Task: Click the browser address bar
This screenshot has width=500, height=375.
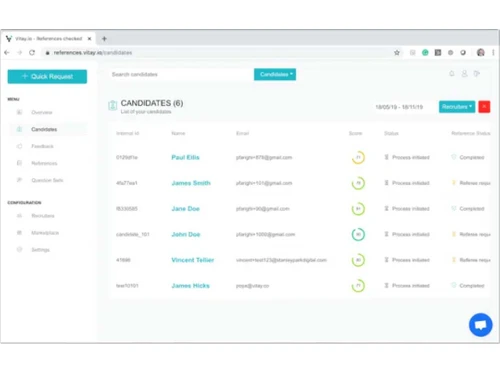Action: pos(220,53)
